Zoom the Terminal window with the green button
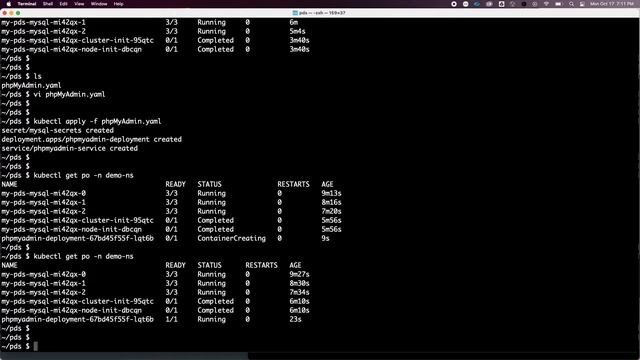This screenshot has width=640, height=360. pyautogui.click(x=18, y=13)
